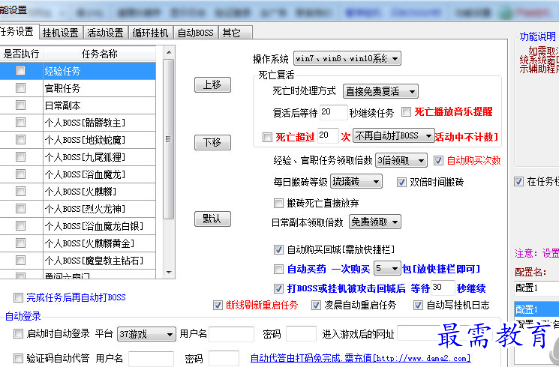Viewport: 559px width, 367px height.
Task: Enable 个人BOSS[浴血魔龙] checkbox
Action: pyautogui.click(x=21, y=174)
